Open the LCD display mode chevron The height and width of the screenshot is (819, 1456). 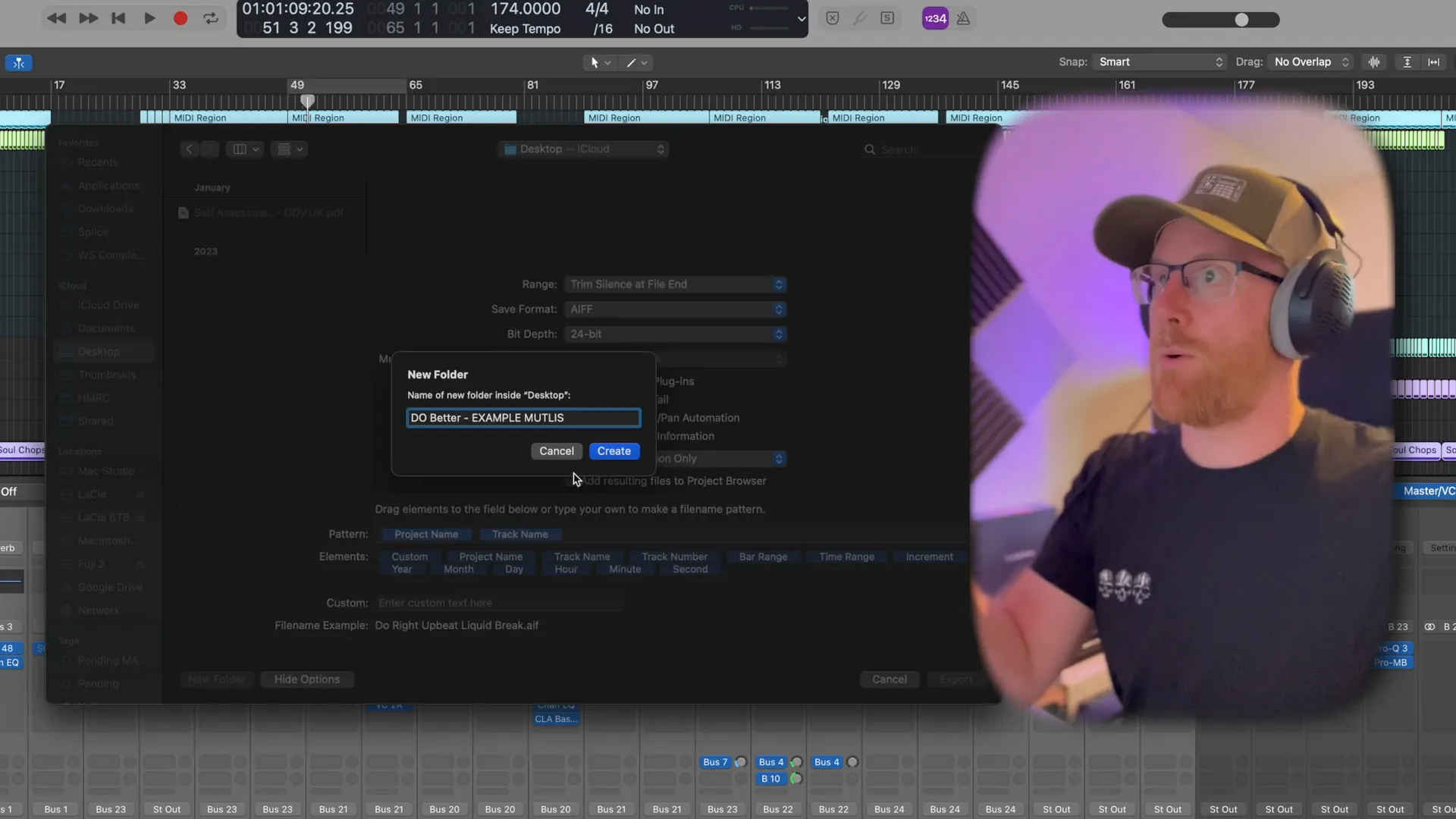coord(801,19)
